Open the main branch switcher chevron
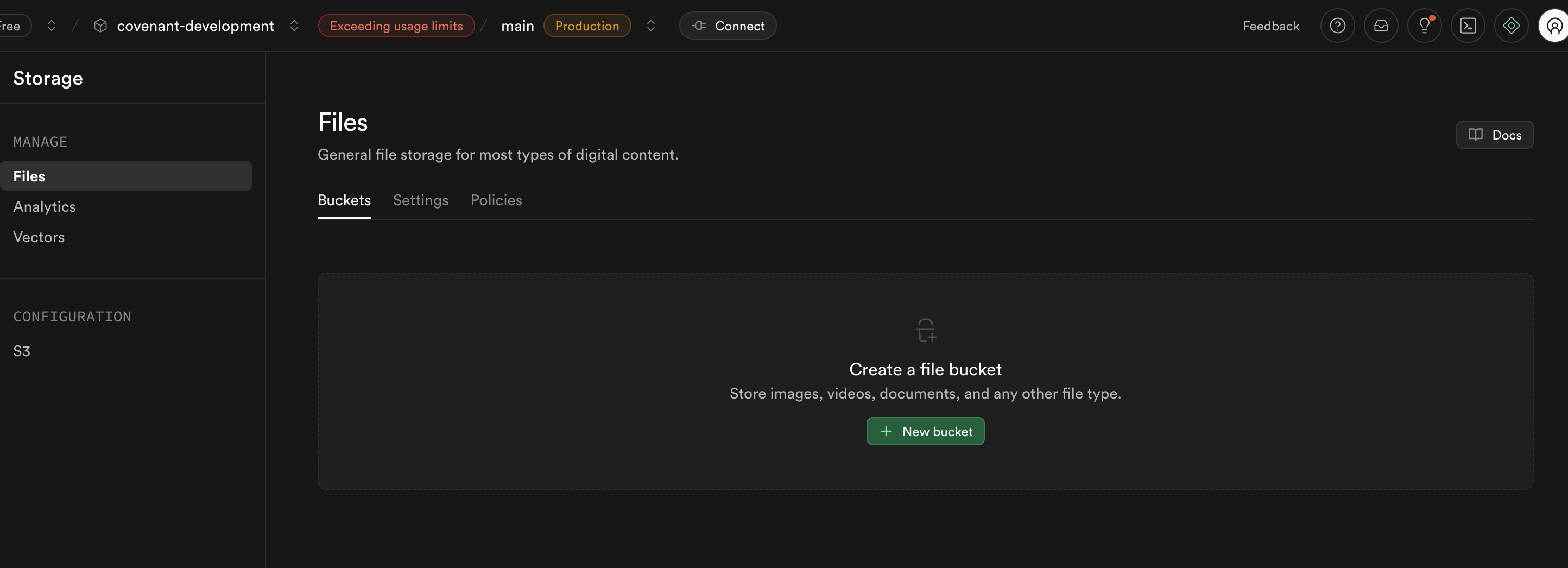Image resolution: width=1568 pixels, height=568 pixels. [x=650, y=26]
